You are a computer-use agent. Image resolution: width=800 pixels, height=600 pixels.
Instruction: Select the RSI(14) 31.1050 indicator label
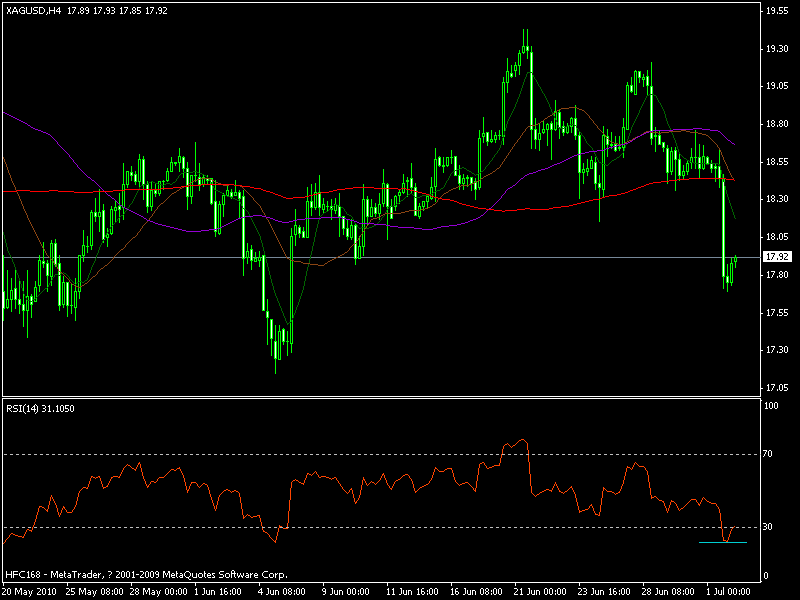(x=40, y=409)
